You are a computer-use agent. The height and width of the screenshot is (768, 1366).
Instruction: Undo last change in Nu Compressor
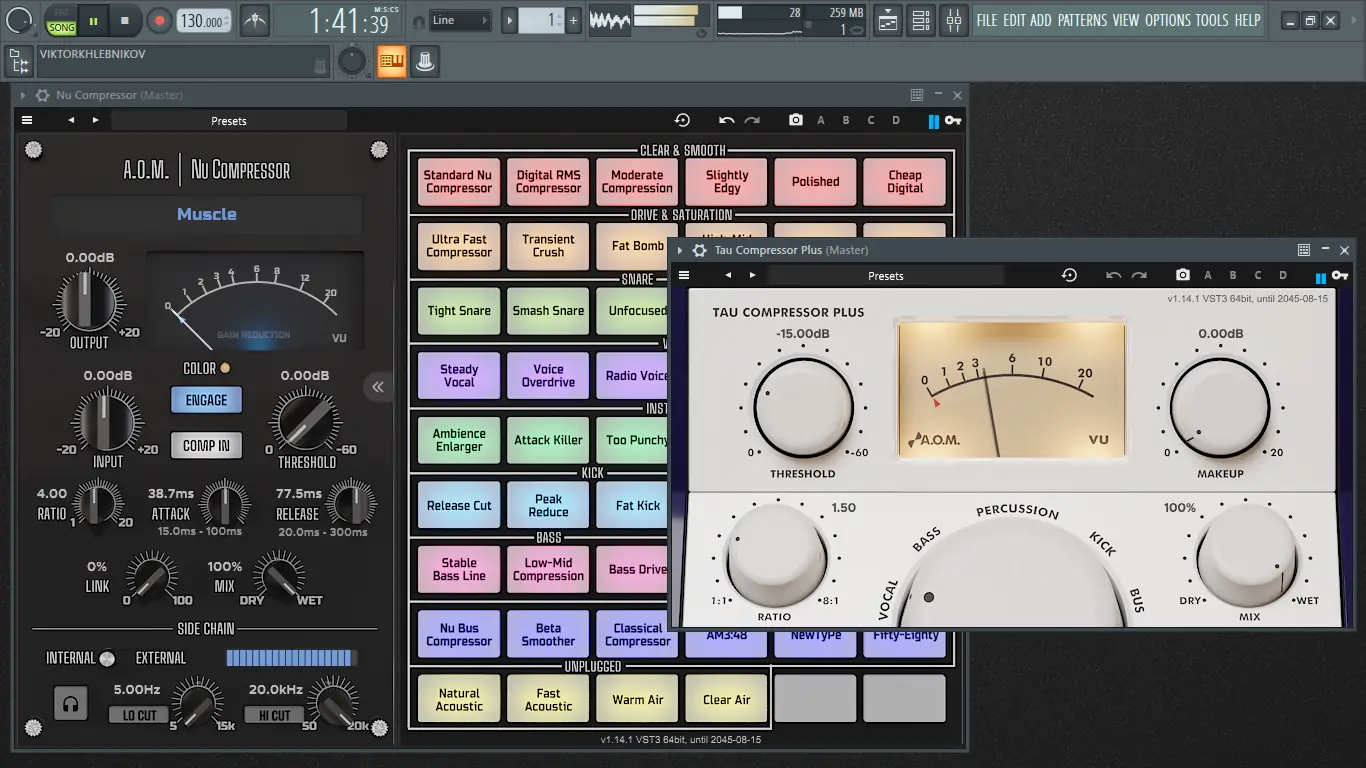(x=727, y=120)
